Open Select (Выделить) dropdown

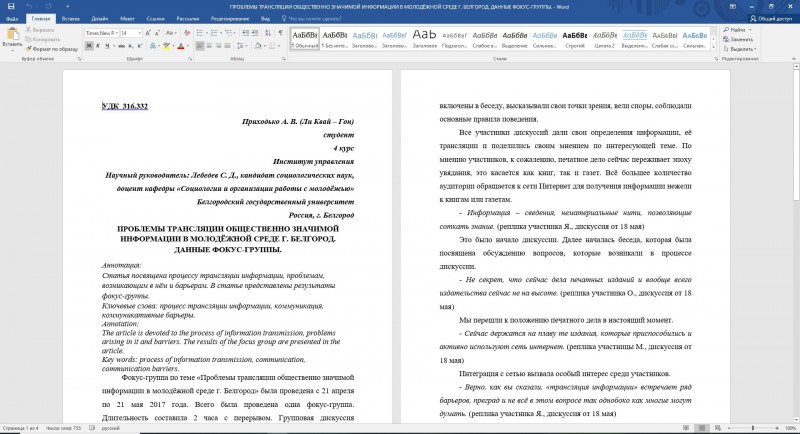click(x=740, y=49)
